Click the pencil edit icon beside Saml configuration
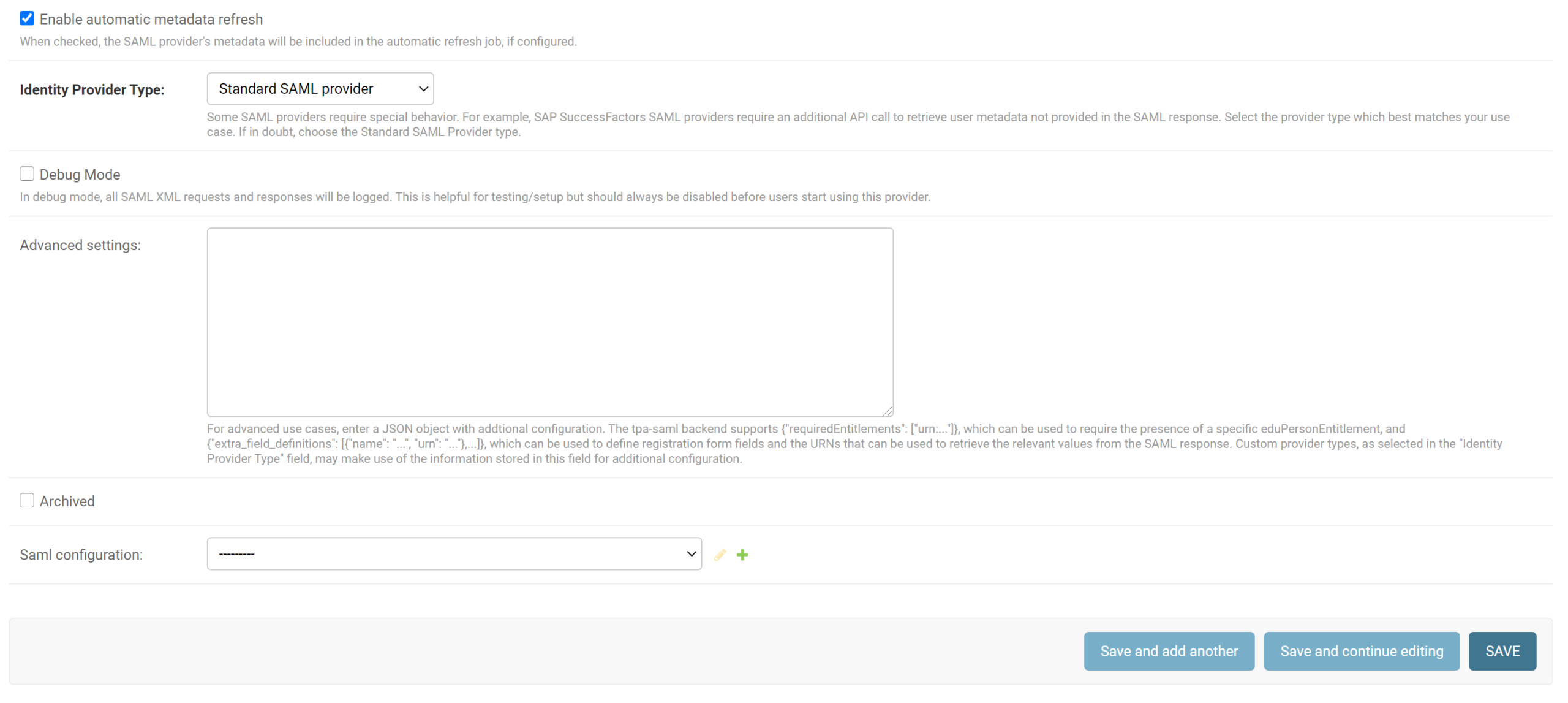 tap(720, 555)
